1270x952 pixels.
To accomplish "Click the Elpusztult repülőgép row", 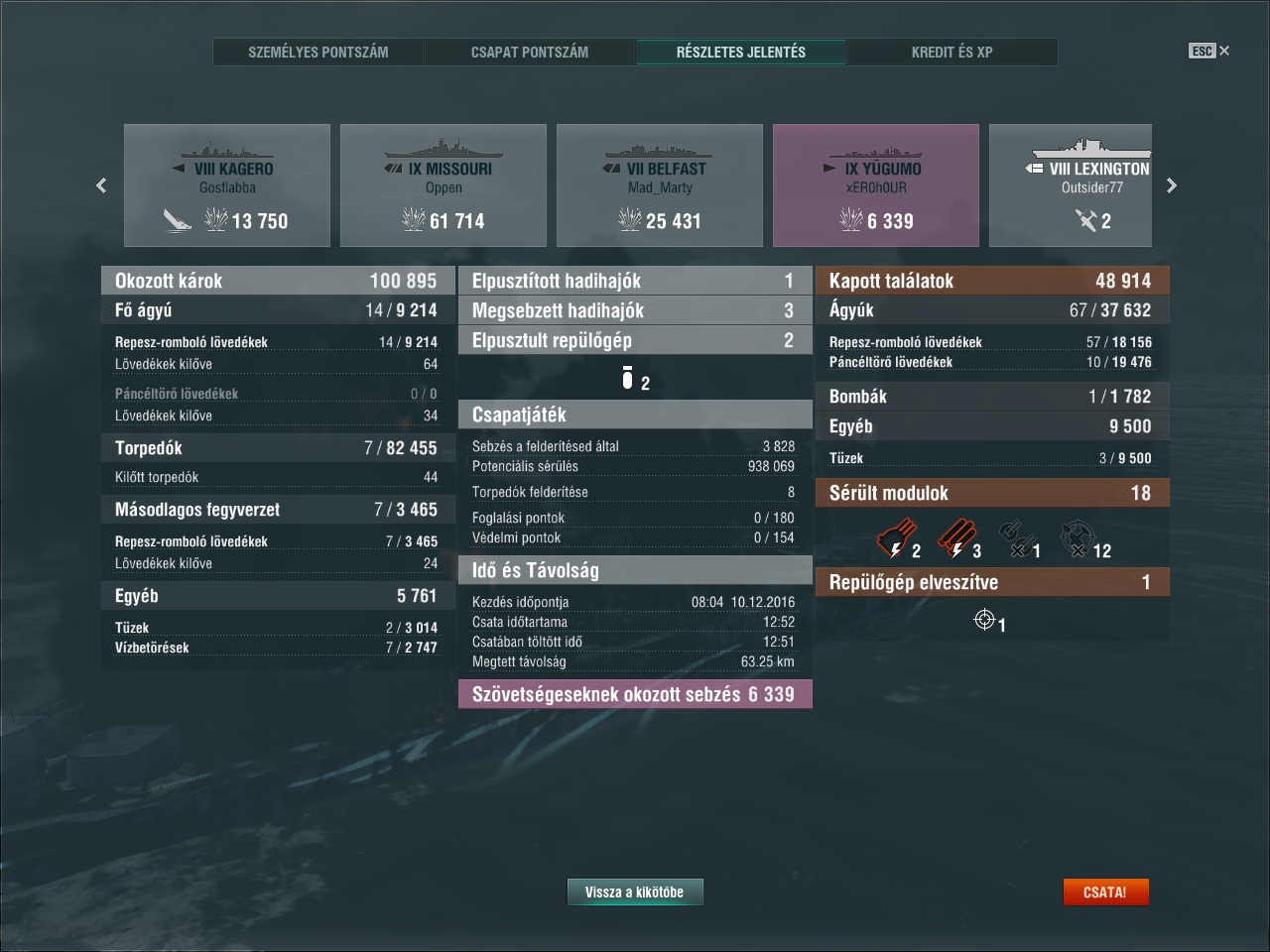I will pyautogui.click(x=635, y=340).
